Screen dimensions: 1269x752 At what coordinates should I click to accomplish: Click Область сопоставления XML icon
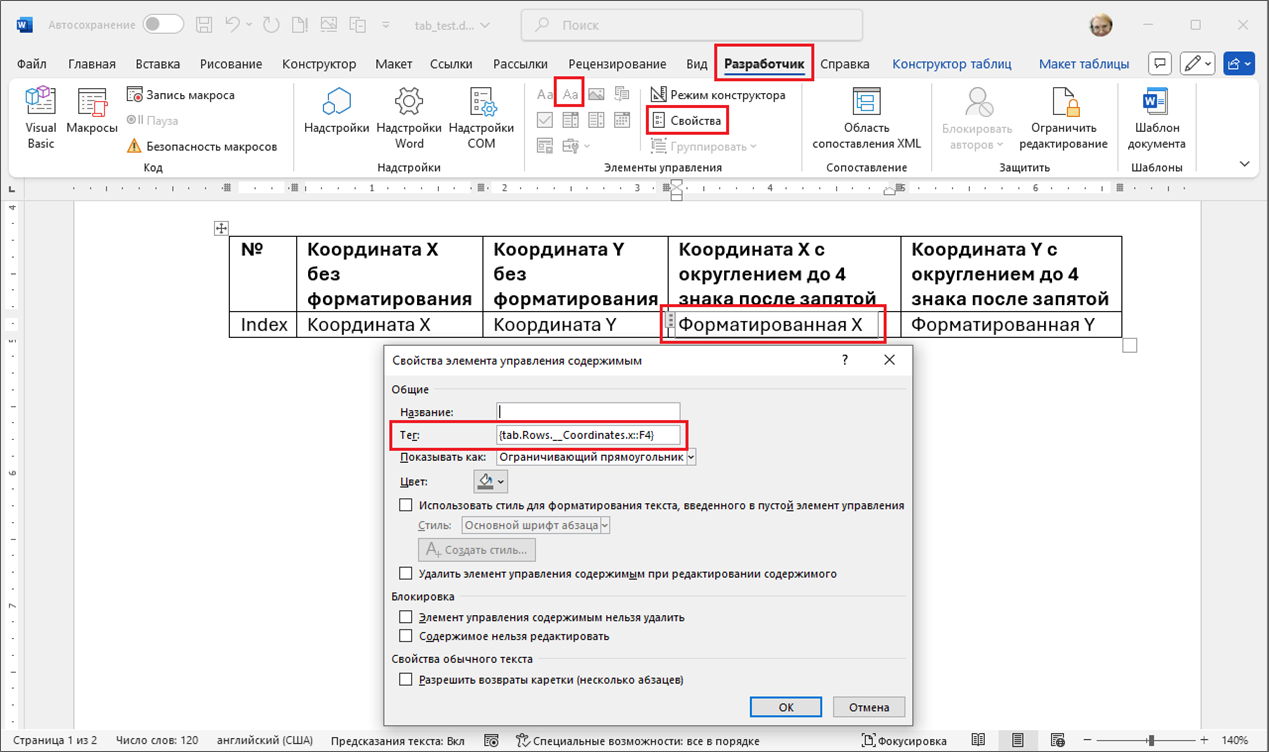click(x=866, y=105)
